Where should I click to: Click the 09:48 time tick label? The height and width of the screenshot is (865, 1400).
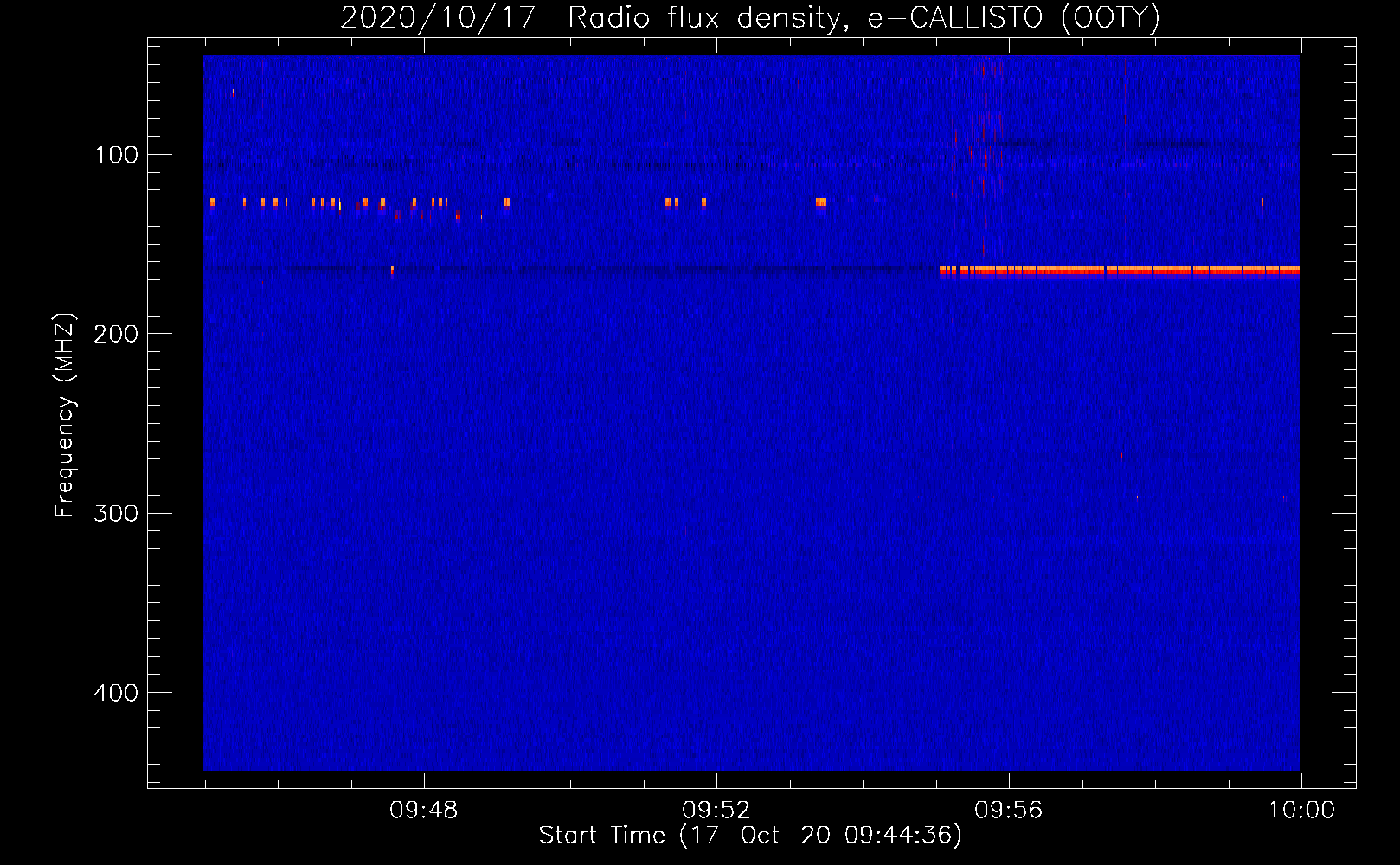(424, 811)
